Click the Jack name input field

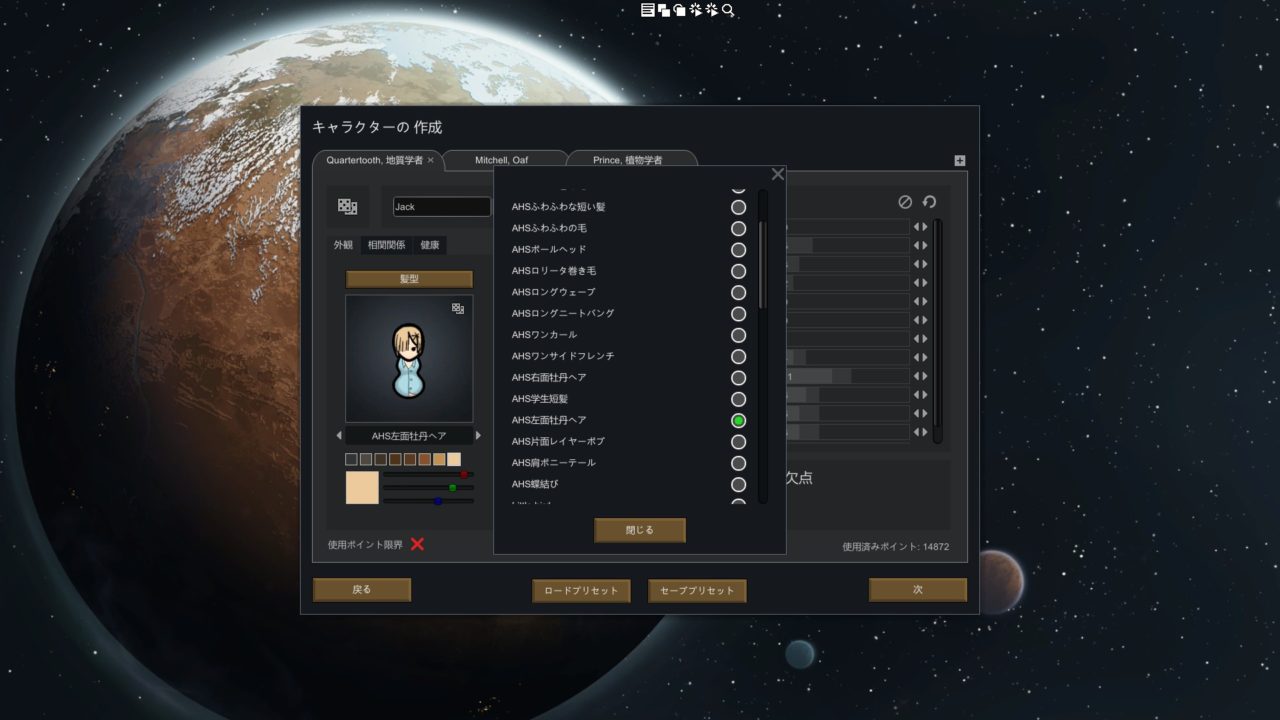[x=440, y=206]
